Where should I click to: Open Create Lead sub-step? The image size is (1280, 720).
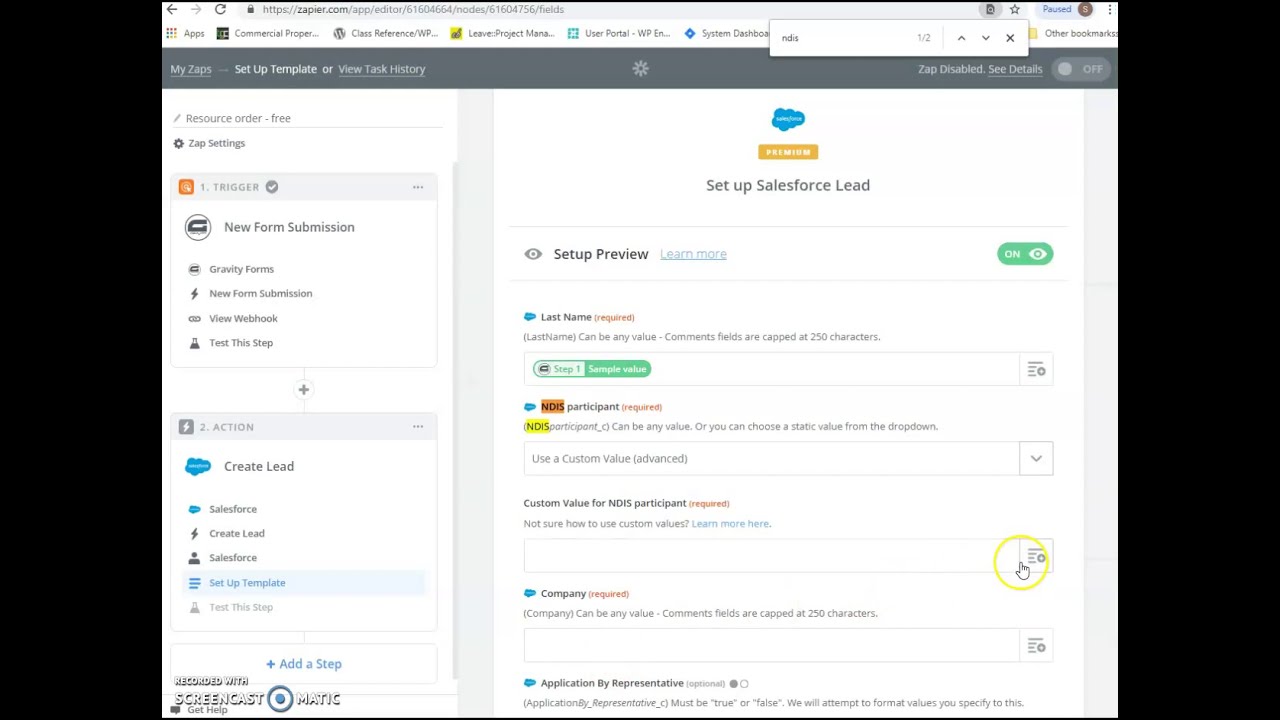pyautogui.click(x=237, y=533)
